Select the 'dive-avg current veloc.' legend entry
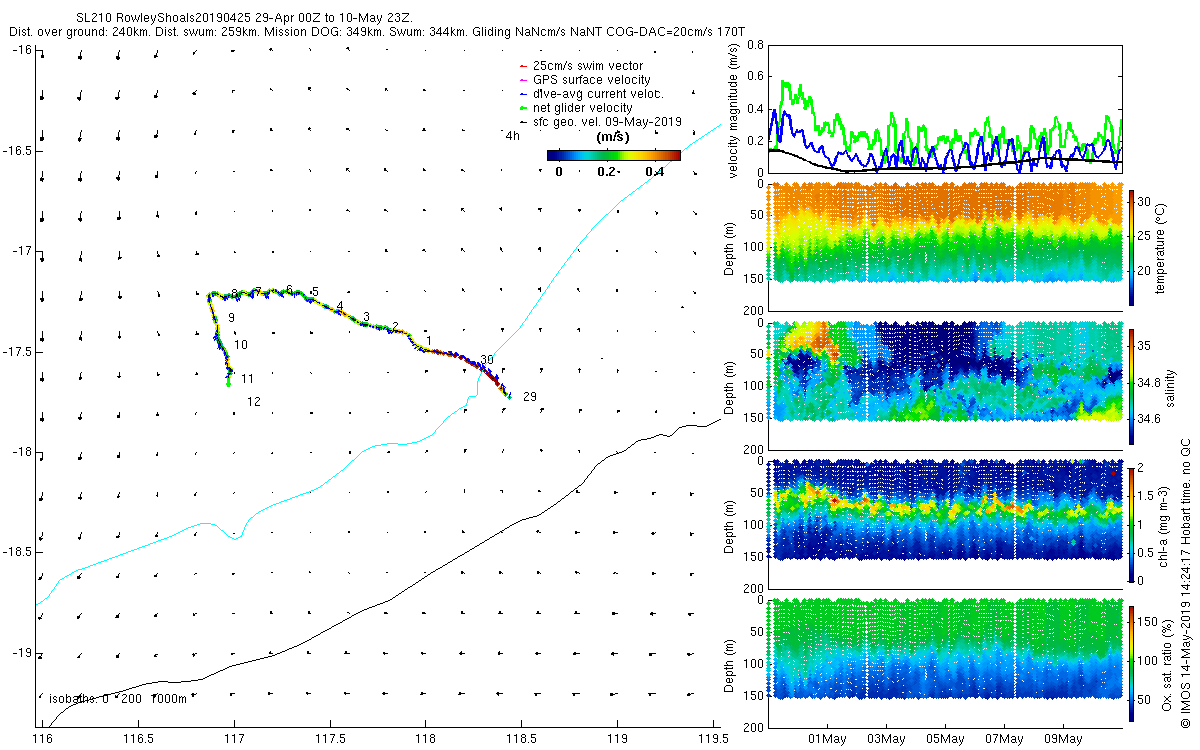 598,93
